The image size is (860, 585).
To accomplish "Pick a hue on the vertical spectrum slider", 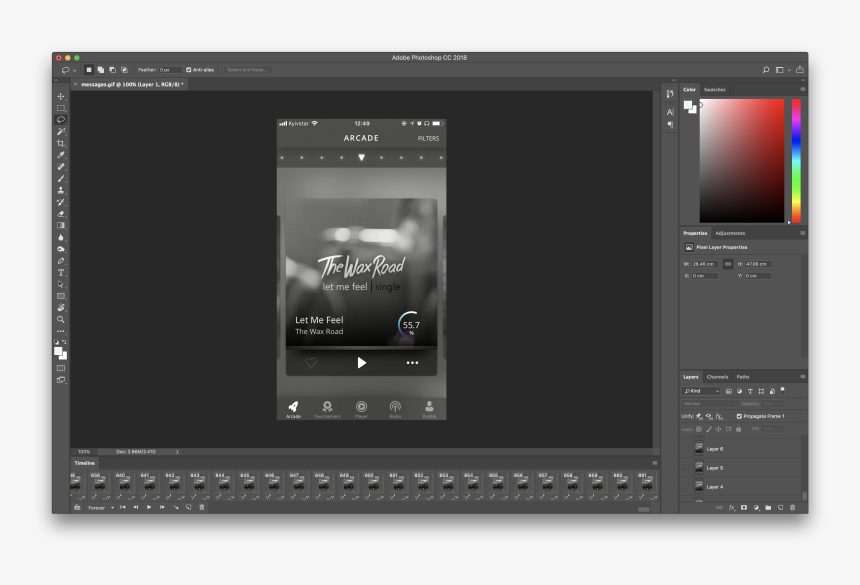I will [796, 161].
